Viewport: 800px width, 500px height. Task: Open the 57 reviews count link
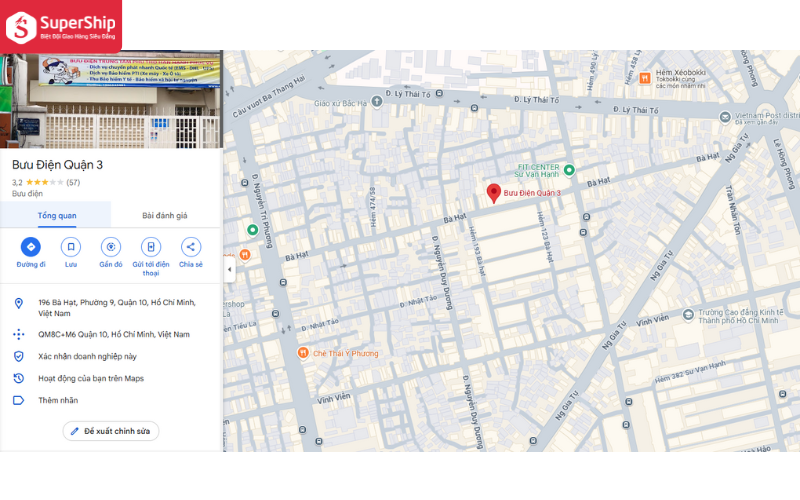(x=73, y=182)
